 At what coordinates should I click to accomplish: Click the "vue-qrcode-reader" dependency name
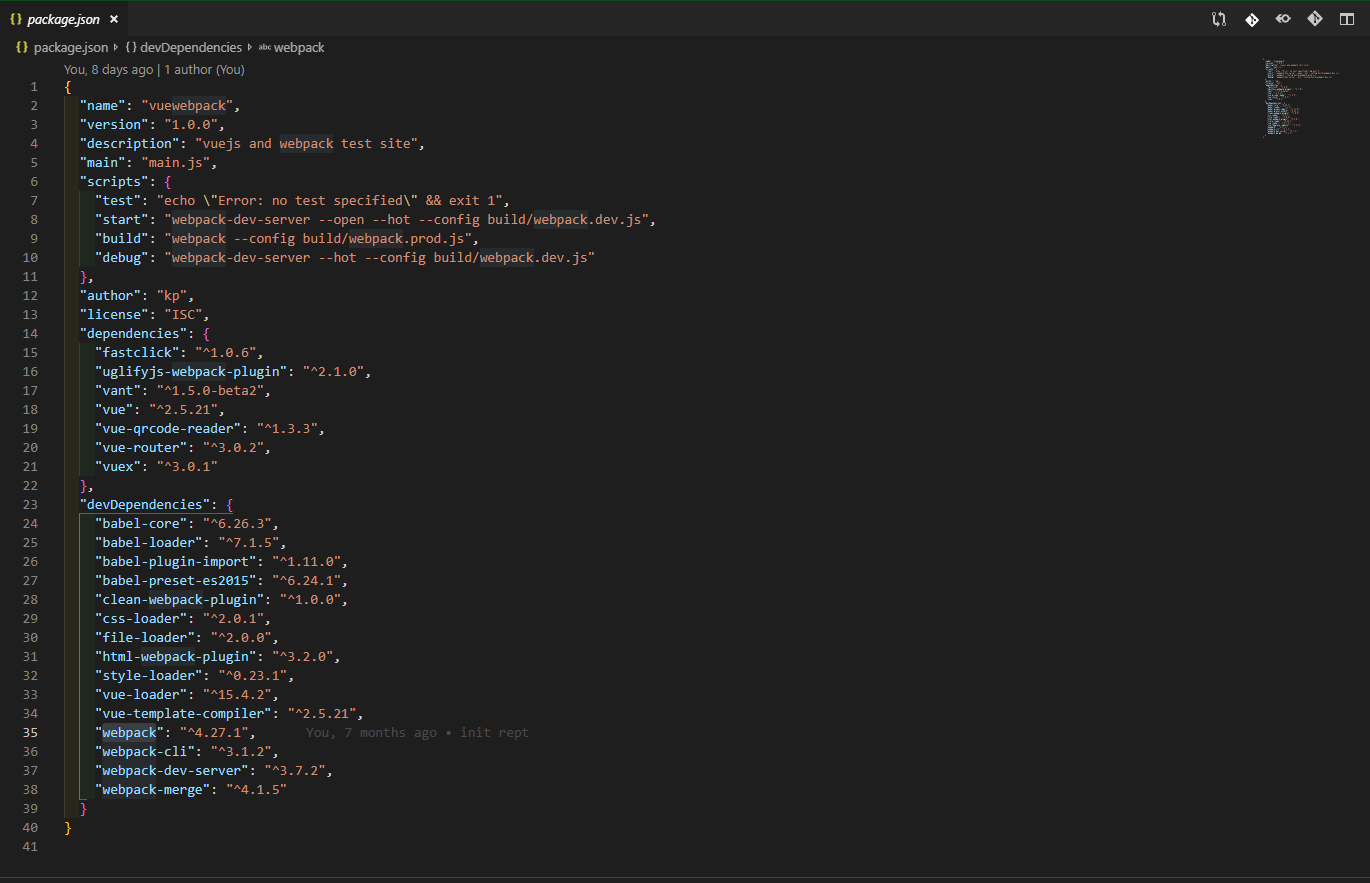click(168, 429)
